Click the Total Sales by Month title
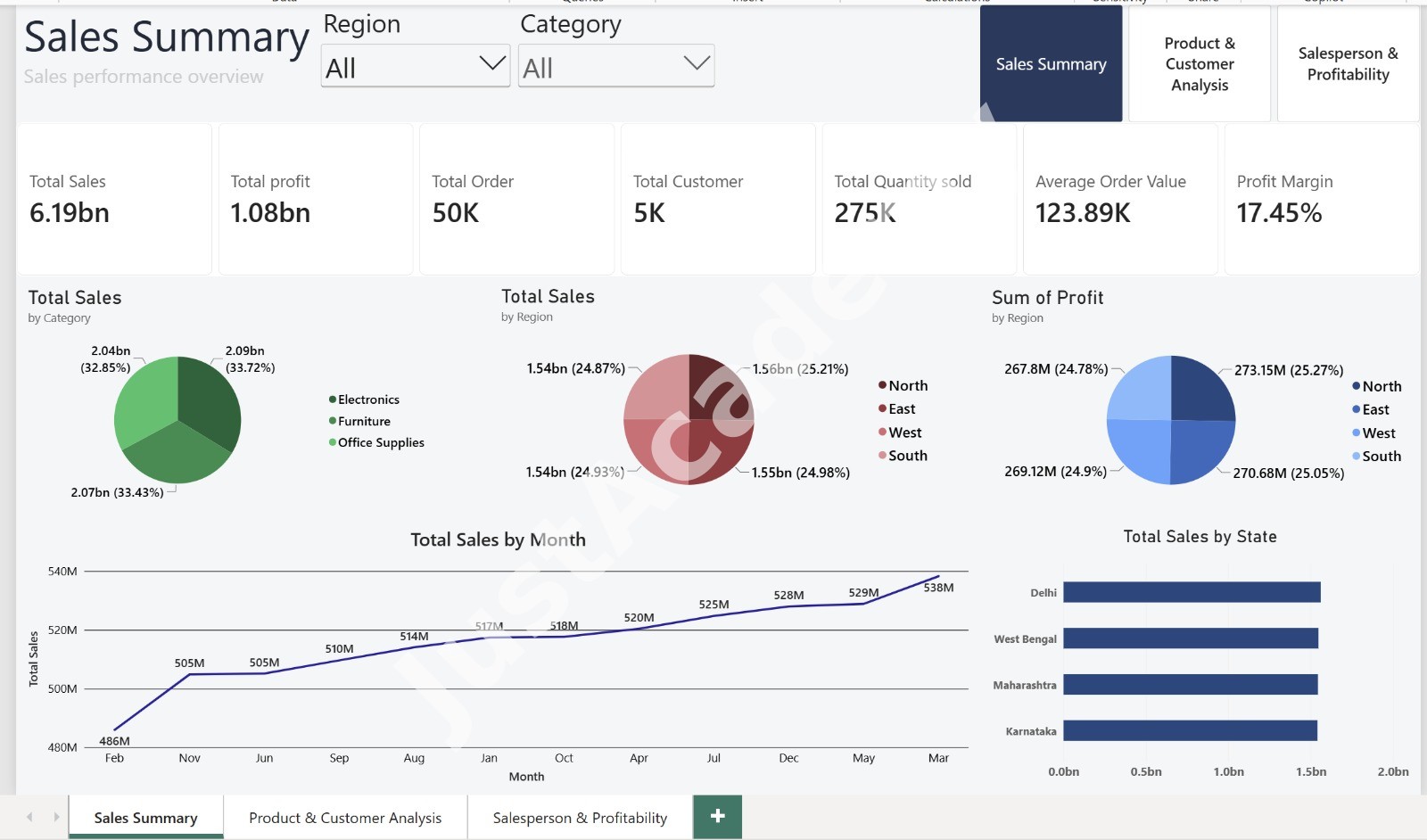The width and height of the screenshot is (1427, 840). coord(498,539)
